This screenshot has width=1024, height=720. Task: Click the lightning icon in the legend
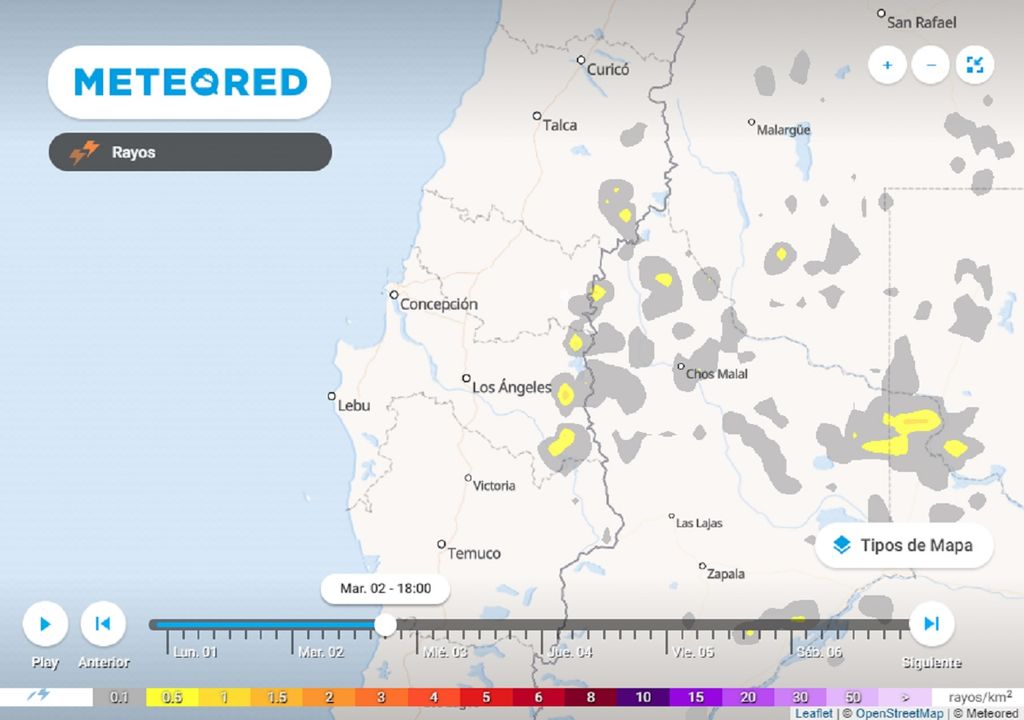point(40,696)
